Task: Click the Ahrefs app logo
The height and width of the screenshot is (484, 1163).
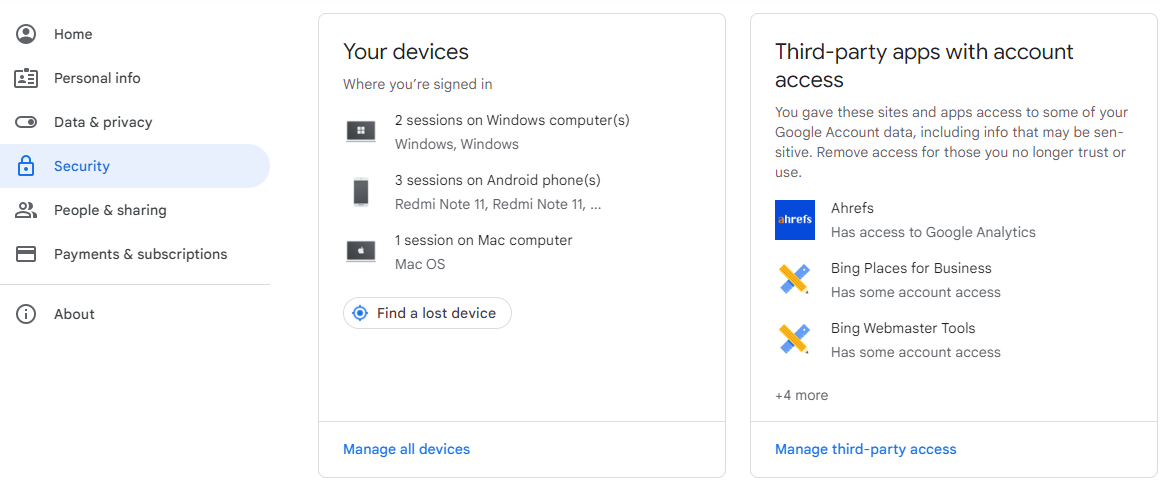Action: (x=794, y=220)
